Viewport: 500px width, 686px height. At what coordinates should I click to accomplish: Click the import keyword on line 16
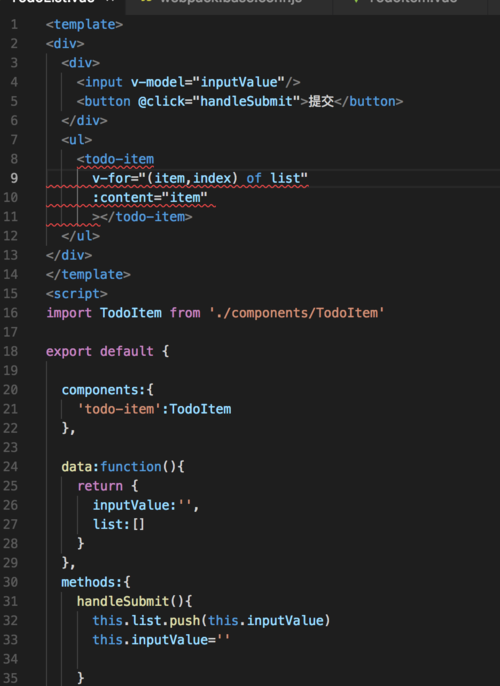(69, 313)
